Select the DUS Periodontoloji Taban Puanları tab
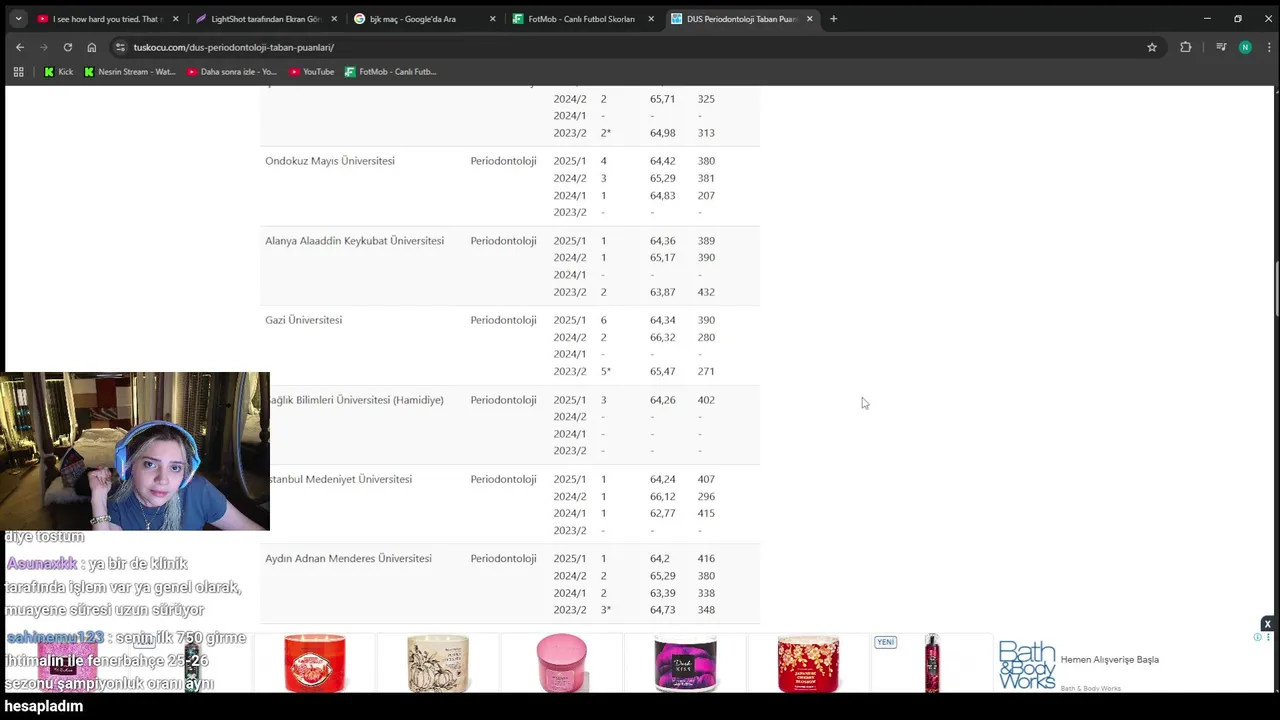The width and height of the screenshot is (1280, 720). [741, 19]
